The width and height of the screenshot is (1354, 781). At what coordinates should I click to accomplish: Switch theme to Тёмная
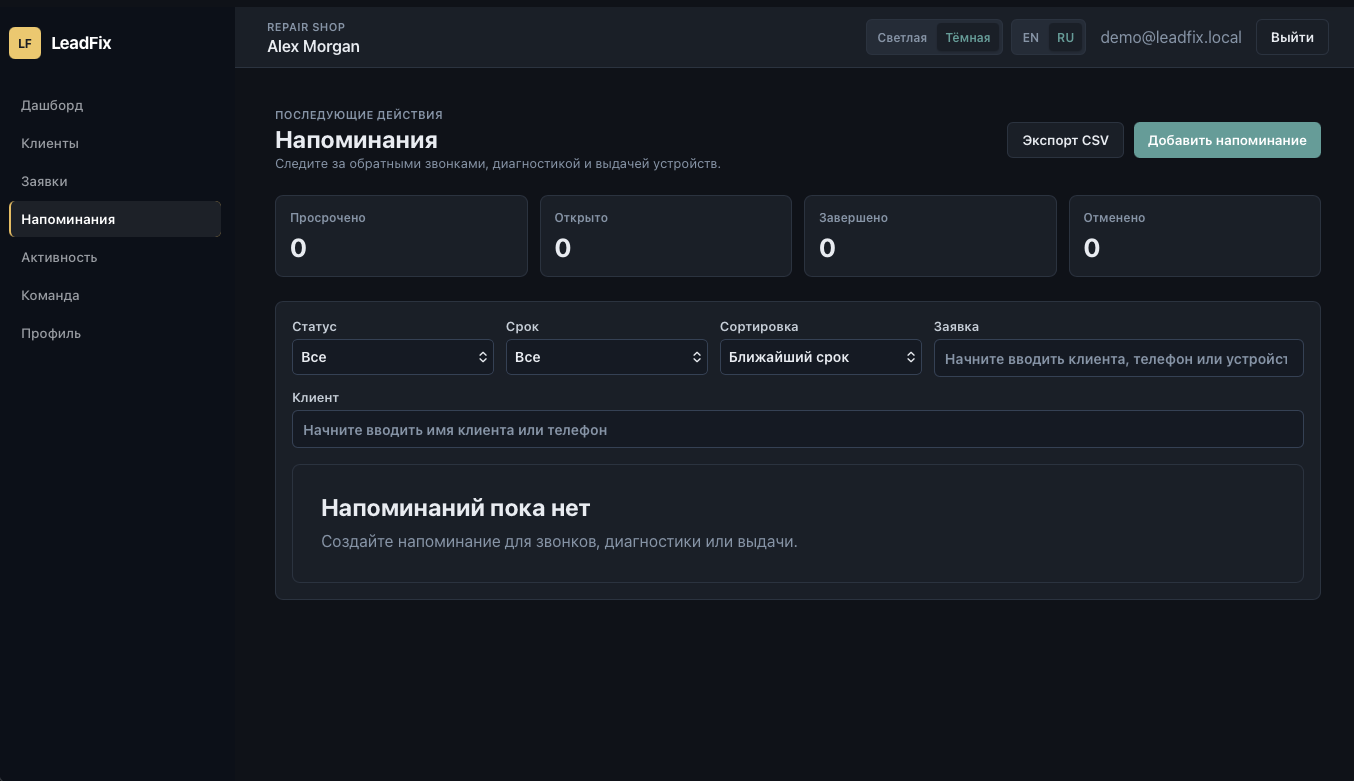967,38
